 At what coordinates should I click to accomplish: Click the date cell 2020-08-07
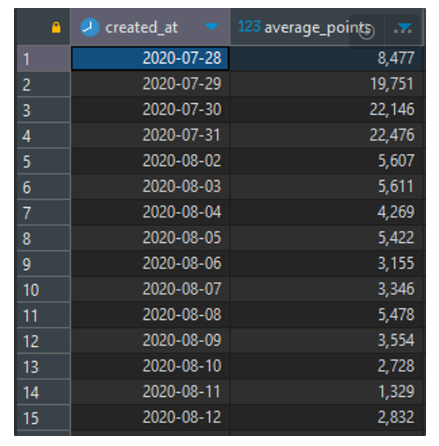coord(150,289)
